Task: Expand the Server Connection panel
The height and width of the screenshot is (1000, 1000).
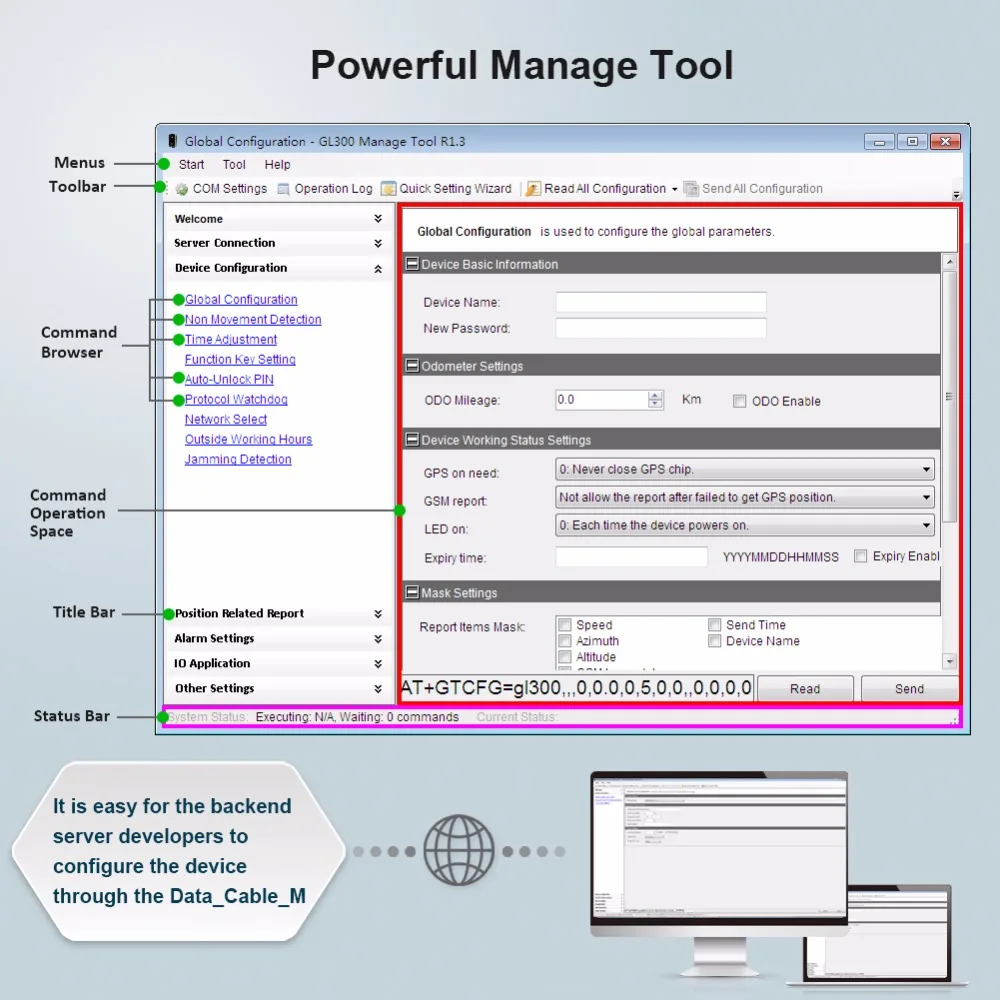Action: [x=378, y=243]
